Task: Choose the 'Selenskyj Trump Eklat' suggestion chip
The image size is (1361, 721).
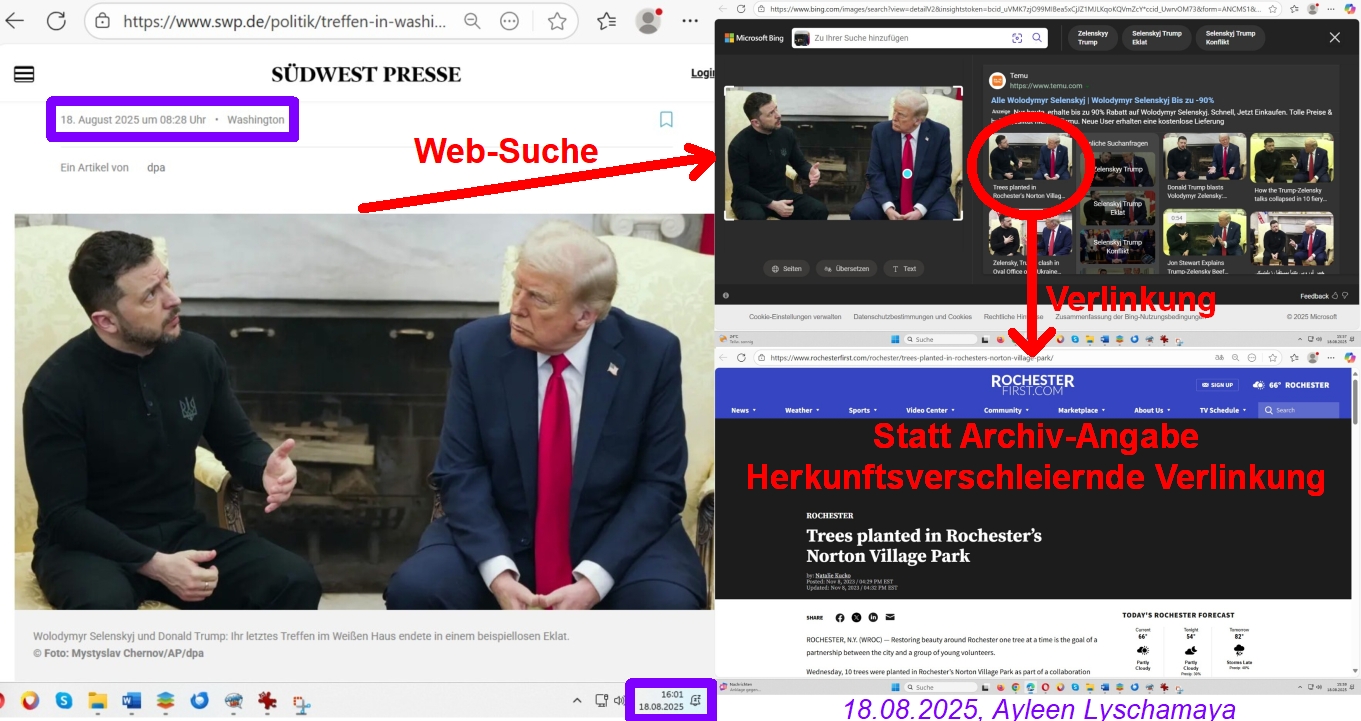Action: [1156, 38]
